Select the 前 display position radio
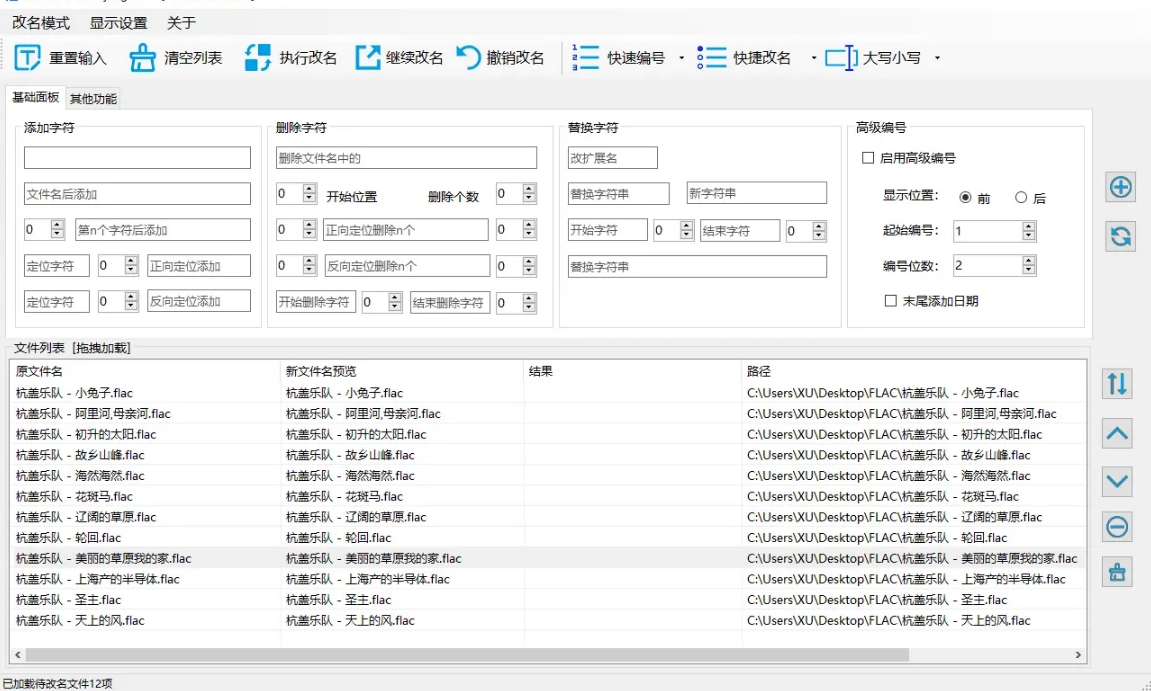1151x691 pixels. click(965, 198)
